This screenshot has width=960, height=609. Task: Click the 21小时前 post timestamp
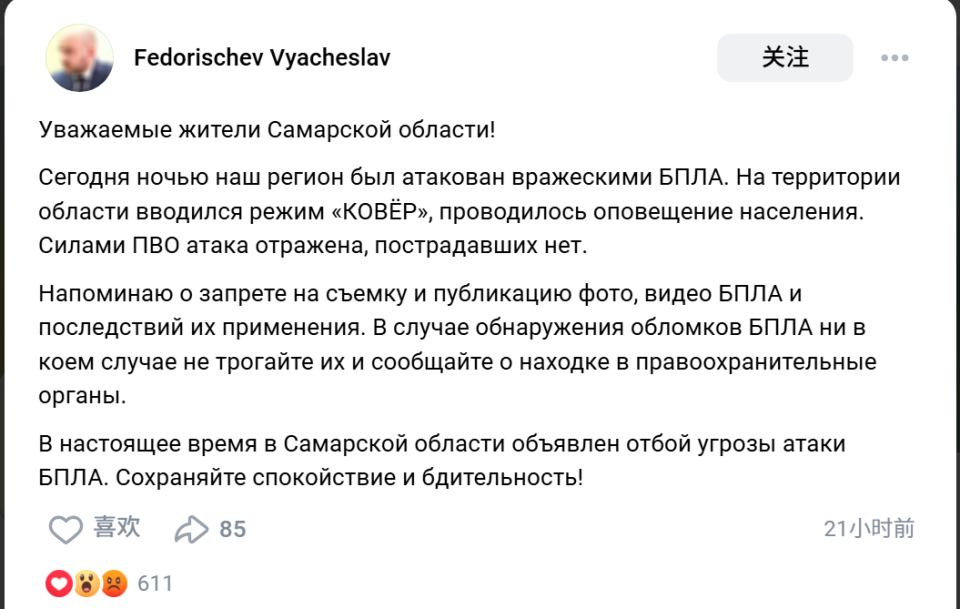(x=869, y=529)
